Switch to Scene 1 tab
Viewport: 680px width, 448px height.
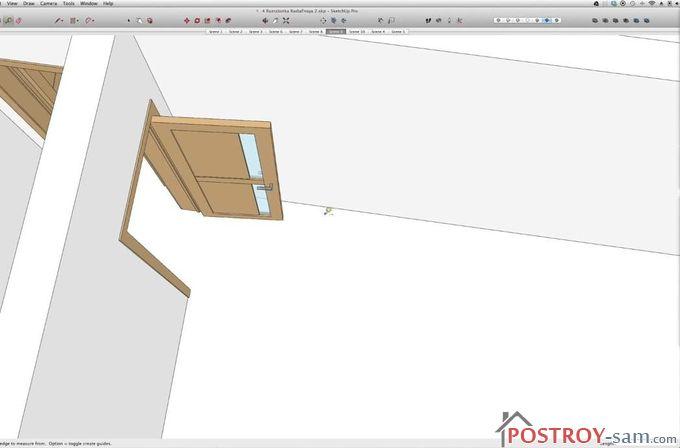[215, 32]
